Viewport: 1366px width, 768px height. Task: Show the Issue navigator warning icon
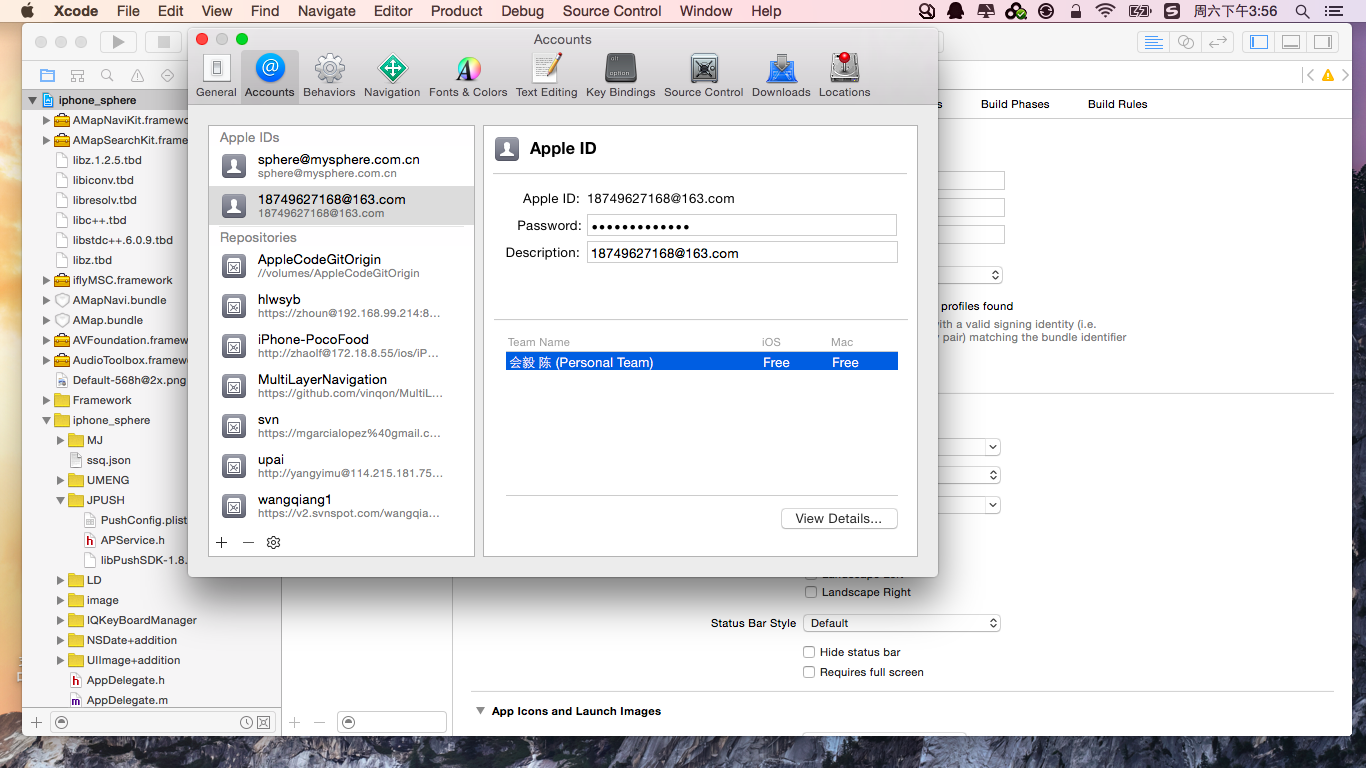pyautogui.click(x=137, y=75)
